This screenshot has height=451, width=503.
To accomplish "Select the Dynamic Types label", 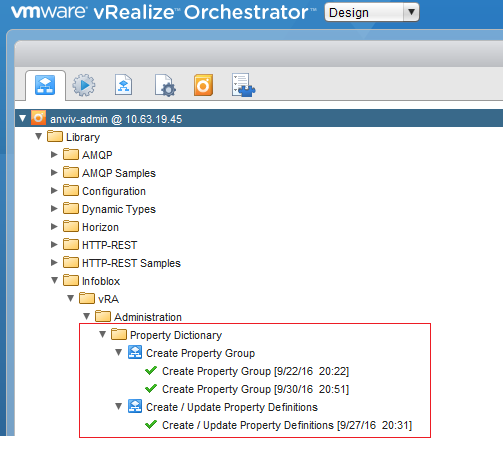I will tap(119, 209).
